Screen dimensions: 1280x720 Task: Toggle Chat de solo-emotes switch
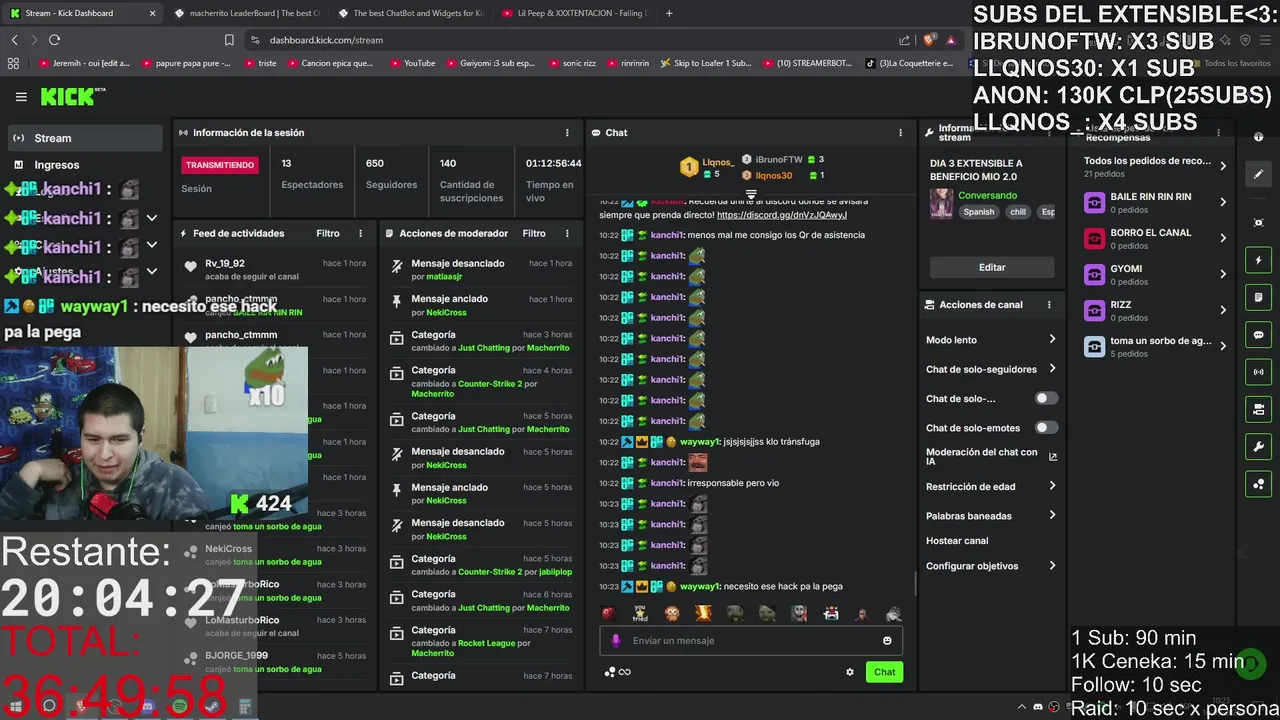tap(1046, 427)
